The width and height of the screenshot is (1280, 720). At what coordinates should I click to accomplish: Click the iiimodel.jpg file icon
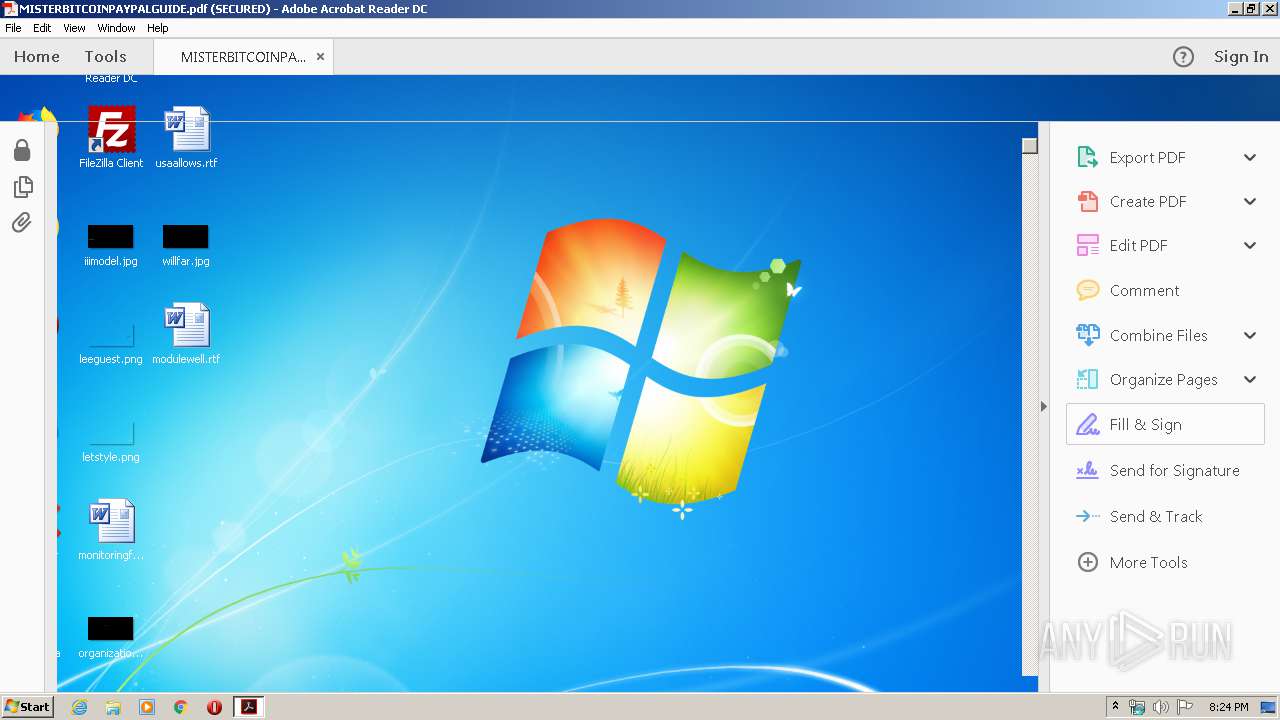click(110, 237)
